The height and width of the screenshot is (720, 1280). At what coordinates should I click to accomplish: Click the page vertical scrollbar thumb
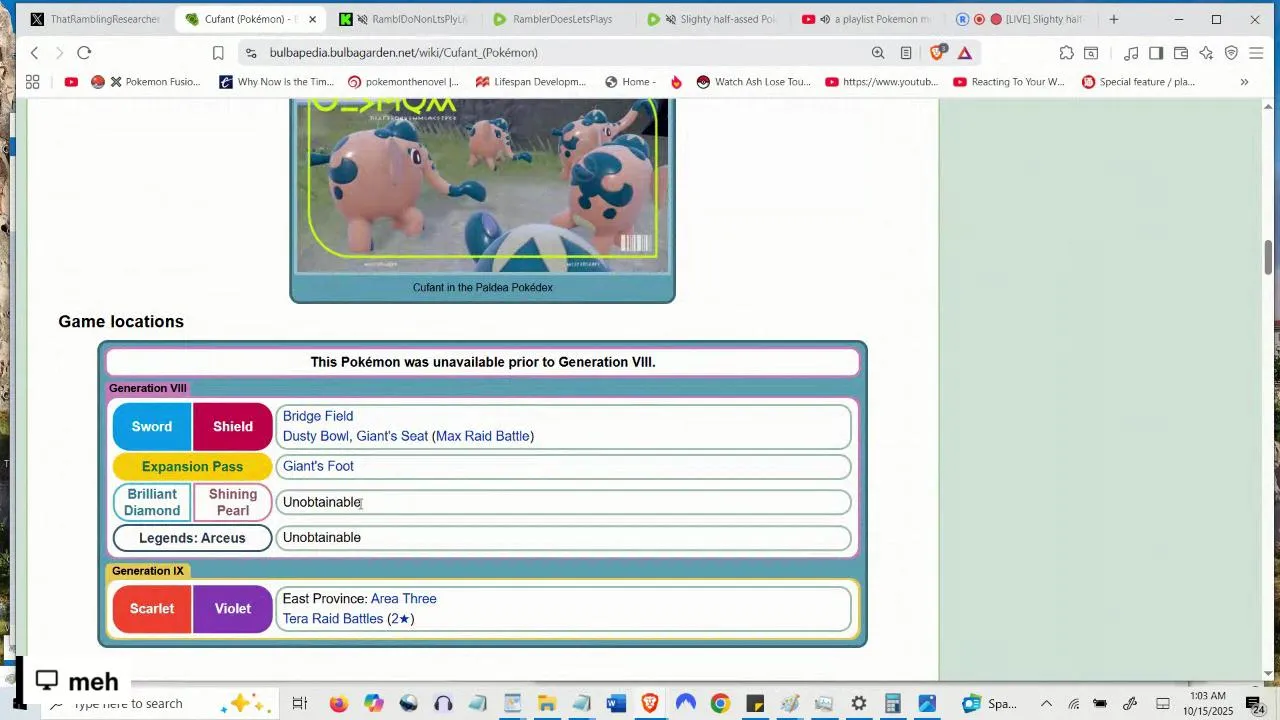coord(1269,257)
